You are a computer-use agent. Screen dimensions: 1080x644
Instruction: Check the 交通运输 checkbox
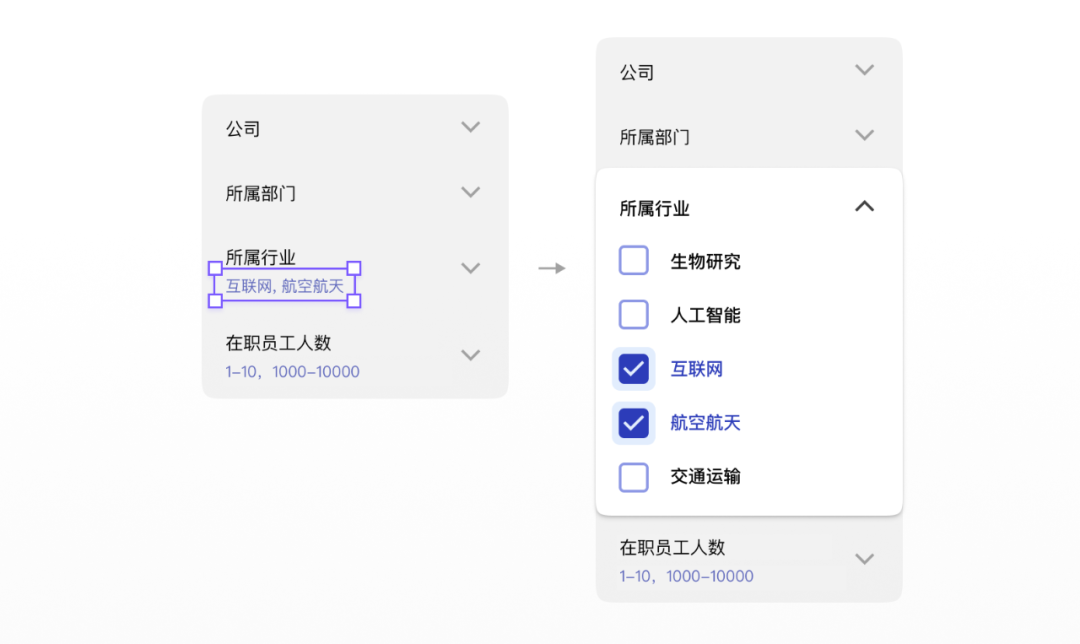tap(634, 477)
